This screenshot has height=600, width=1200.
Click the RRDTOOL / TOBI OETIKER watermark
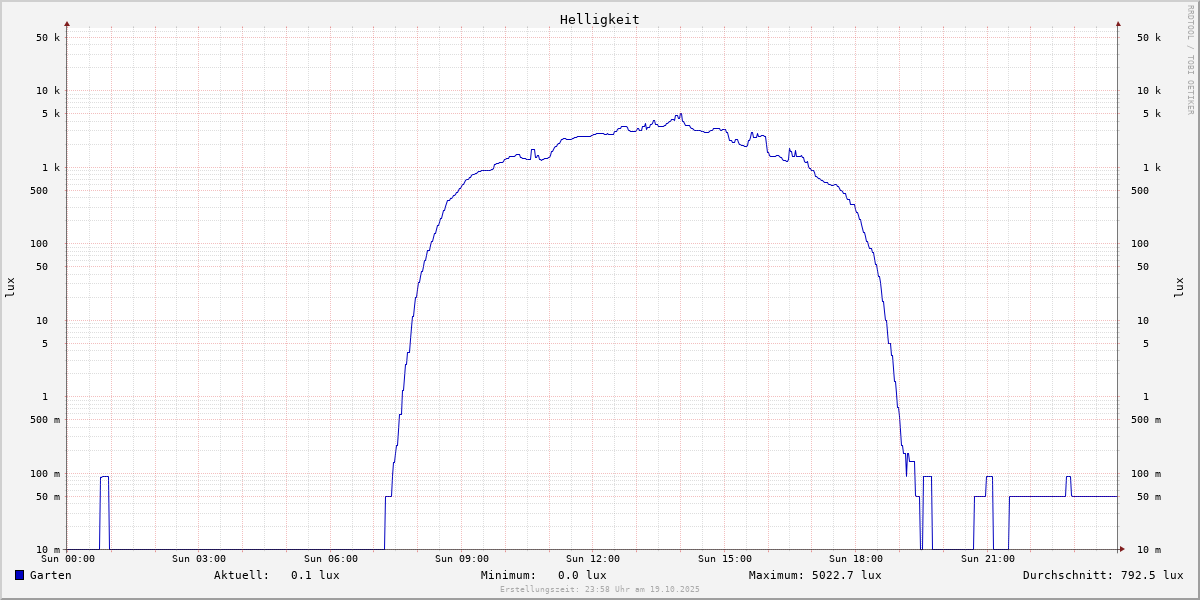pyautogui.click(x=1190, y=59)
